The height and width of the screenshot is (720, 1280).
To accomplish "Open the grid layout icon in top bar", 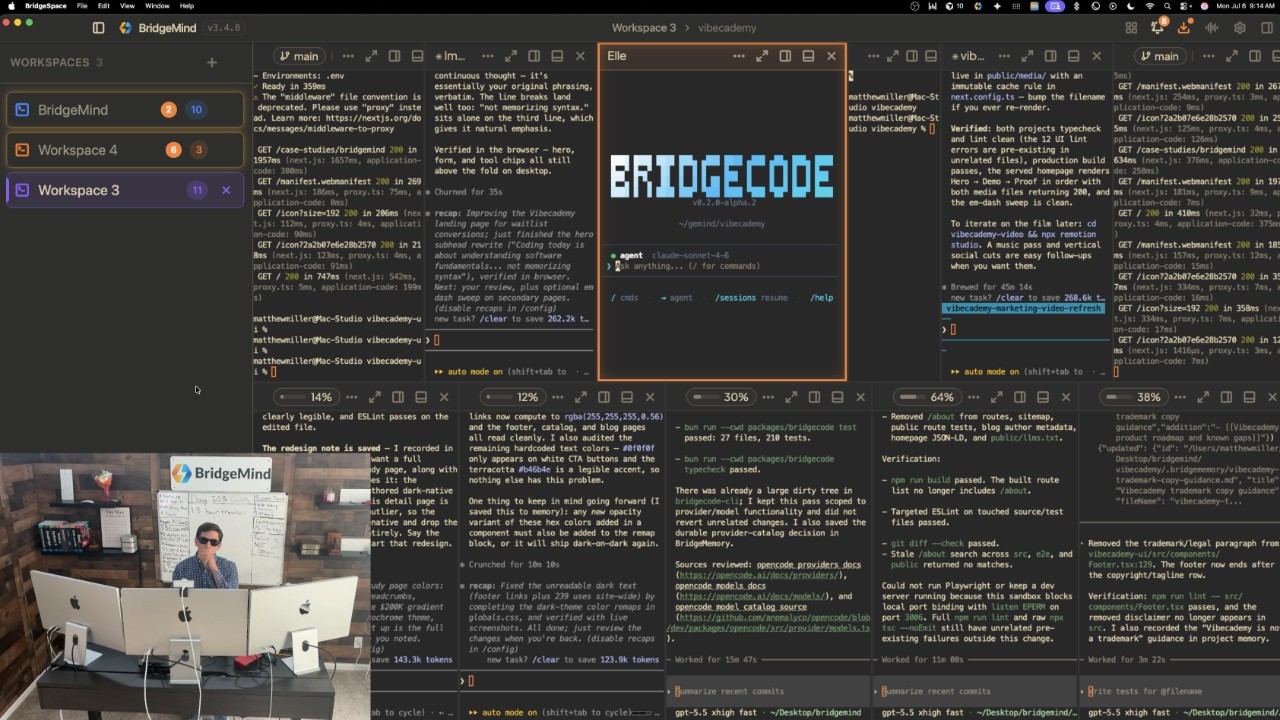I will tap(1131, 28).
